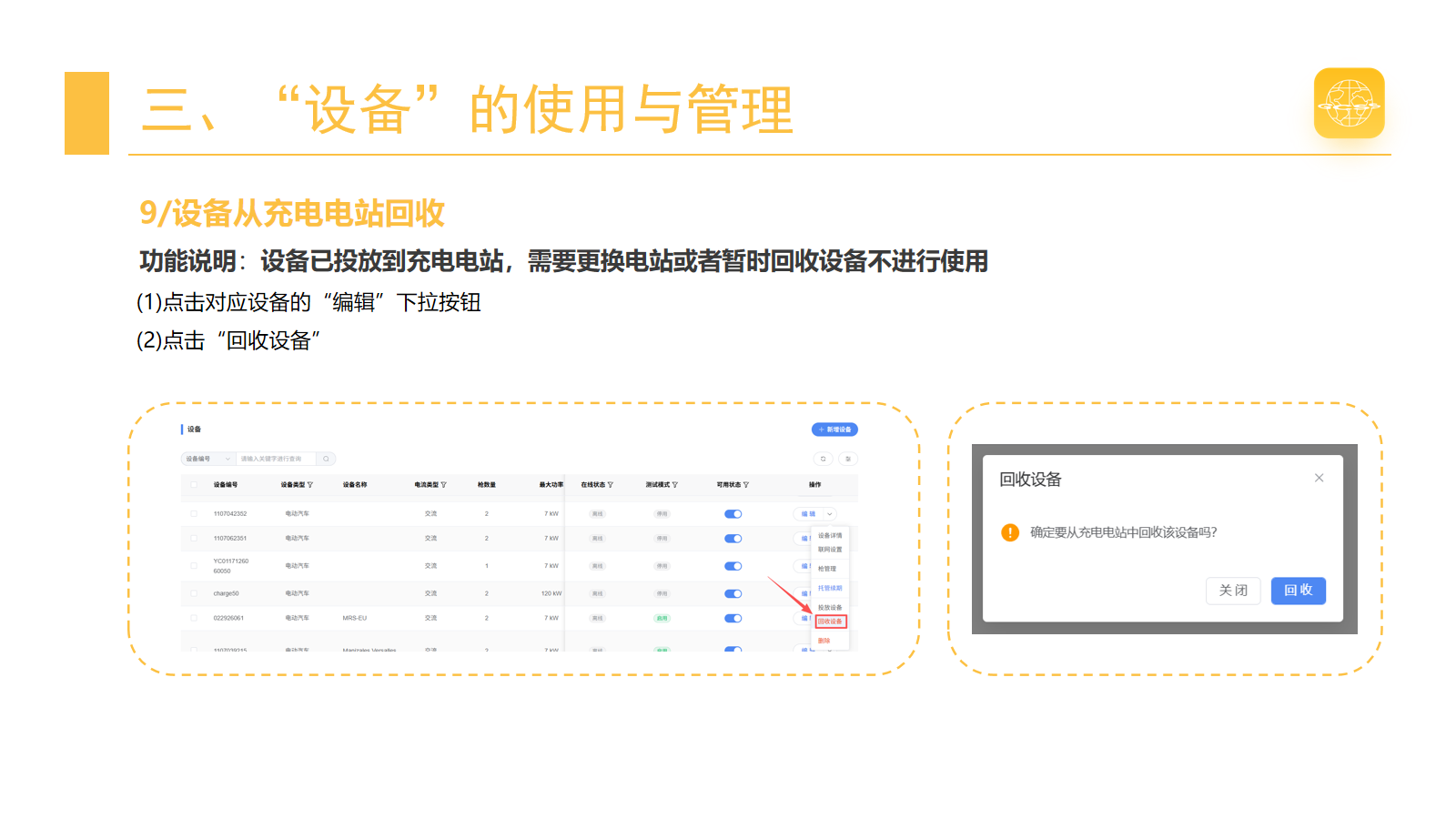Choose 设备详情 from the dropdown menu
Image resolution: width=1456 pixels, height=819 pixels.
[830, 536]
